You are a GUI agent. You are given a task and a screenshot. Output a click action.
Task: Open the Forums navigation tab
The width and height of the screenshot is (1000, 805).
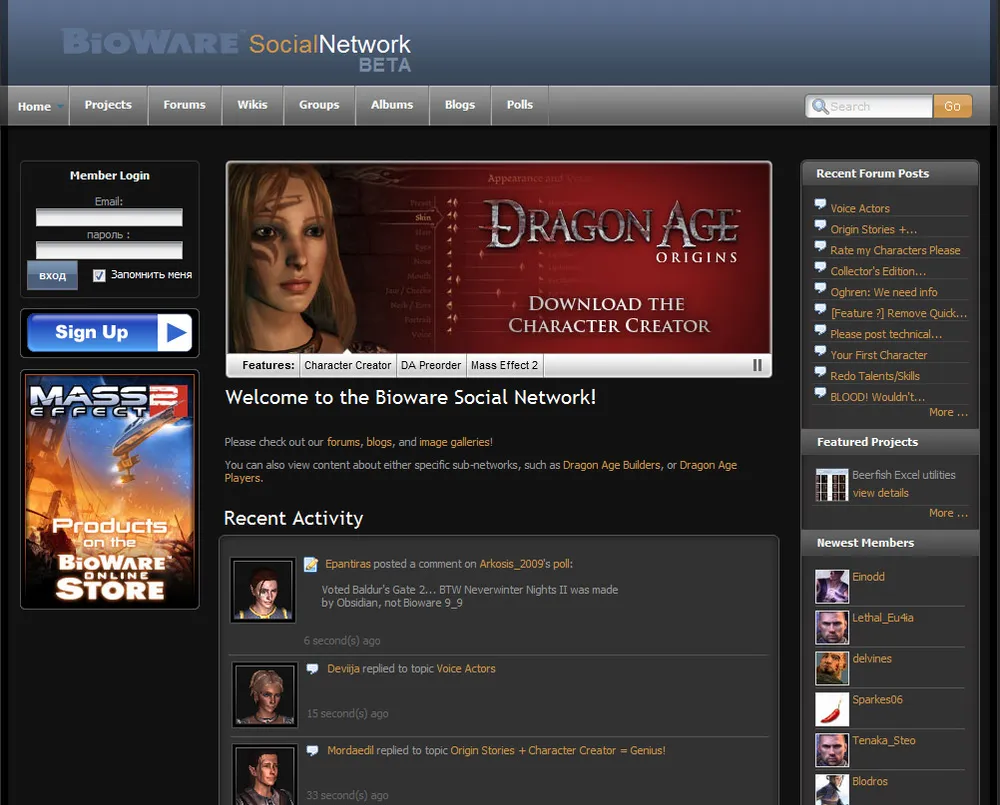pos(184,105)
